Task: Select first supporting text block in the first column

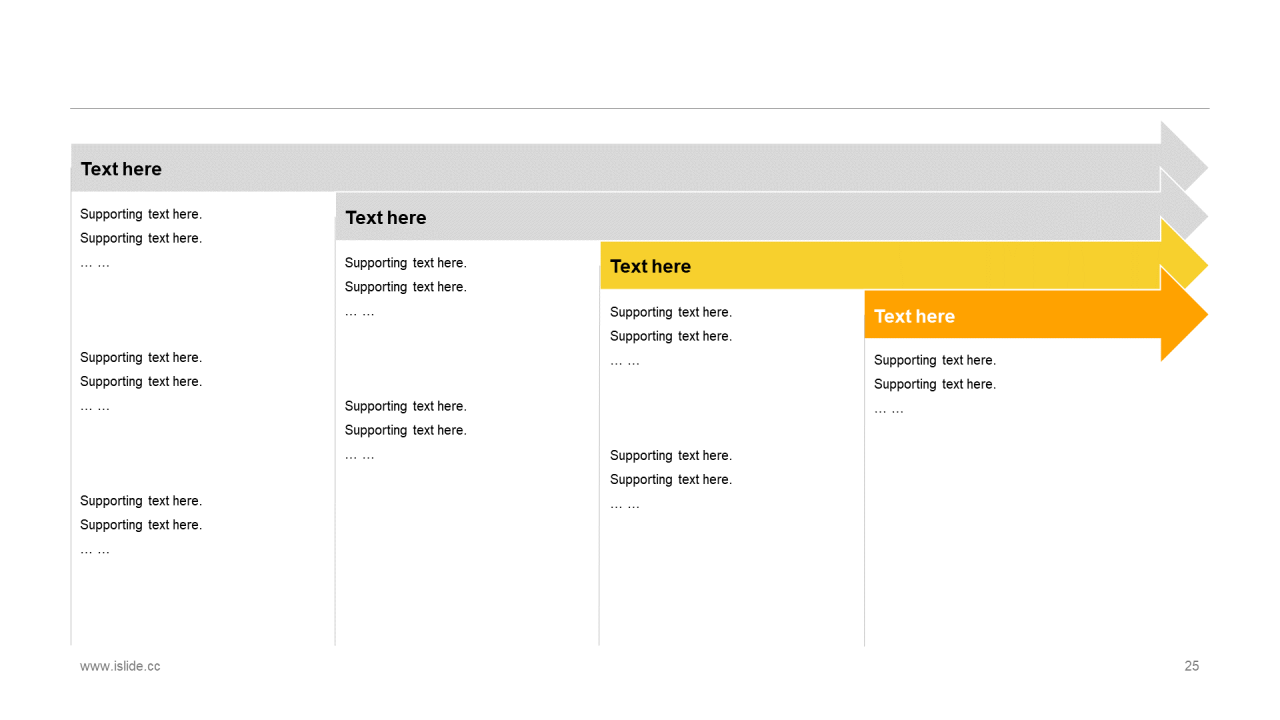Action: point(141,238)
